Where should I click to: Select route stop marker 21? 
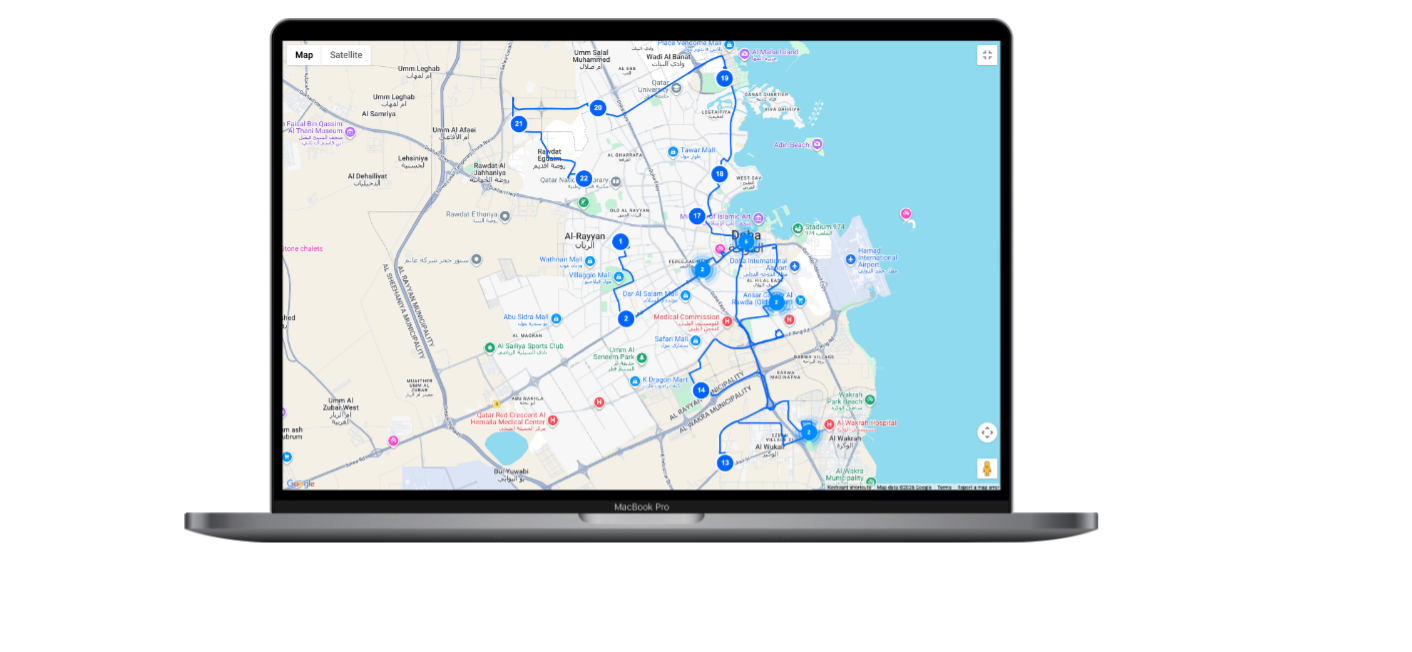coord(519,124)
